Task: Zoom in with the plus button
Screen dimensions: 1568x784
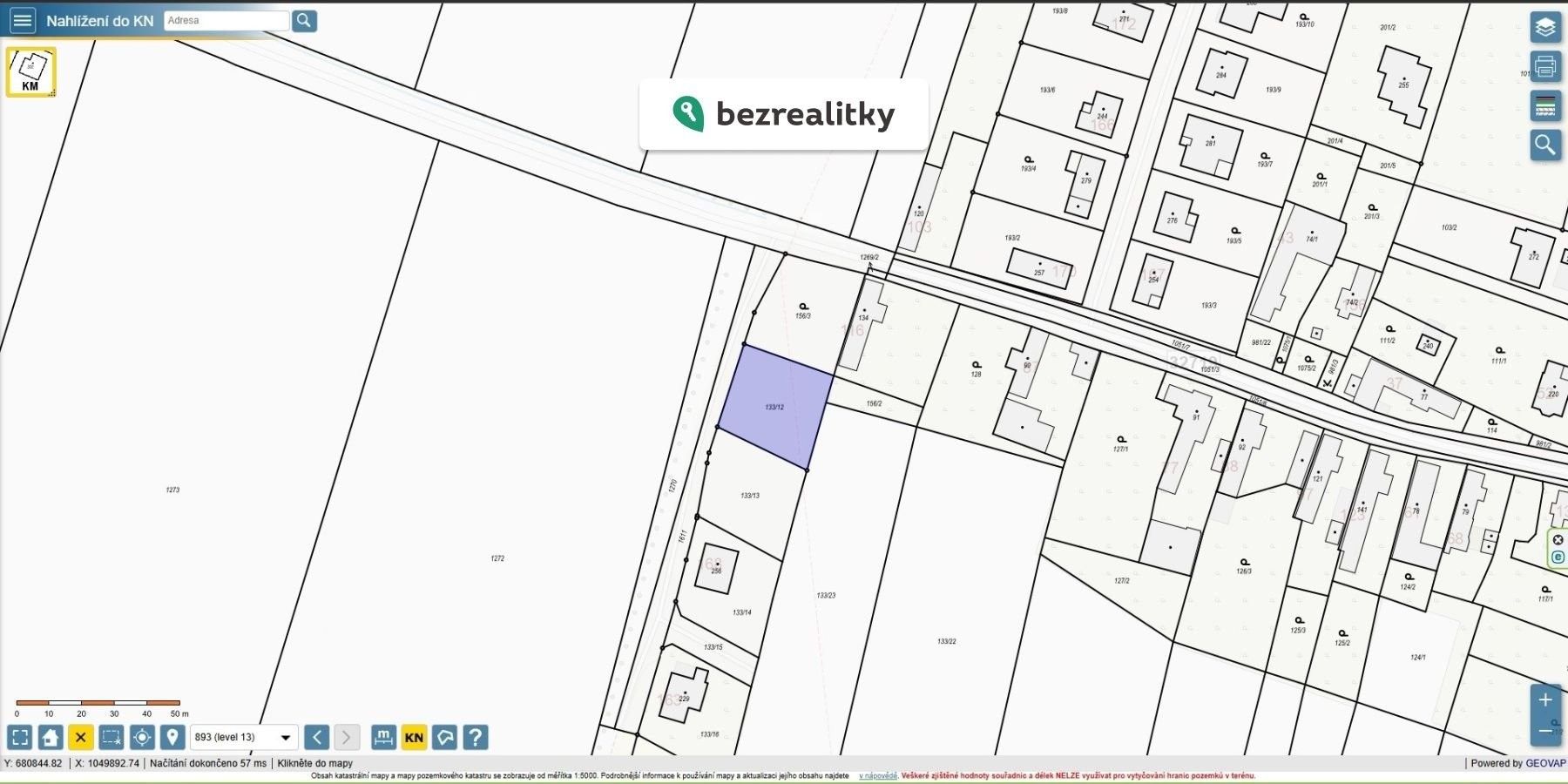Action: tap(1545, 700)
